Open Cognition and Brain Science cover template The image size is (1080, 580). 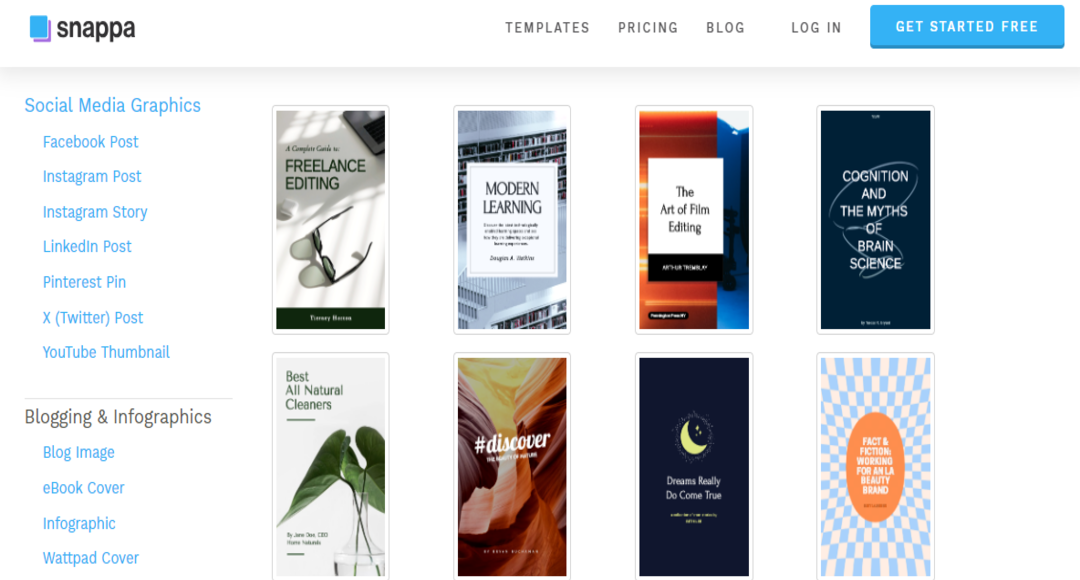point(875,220)
